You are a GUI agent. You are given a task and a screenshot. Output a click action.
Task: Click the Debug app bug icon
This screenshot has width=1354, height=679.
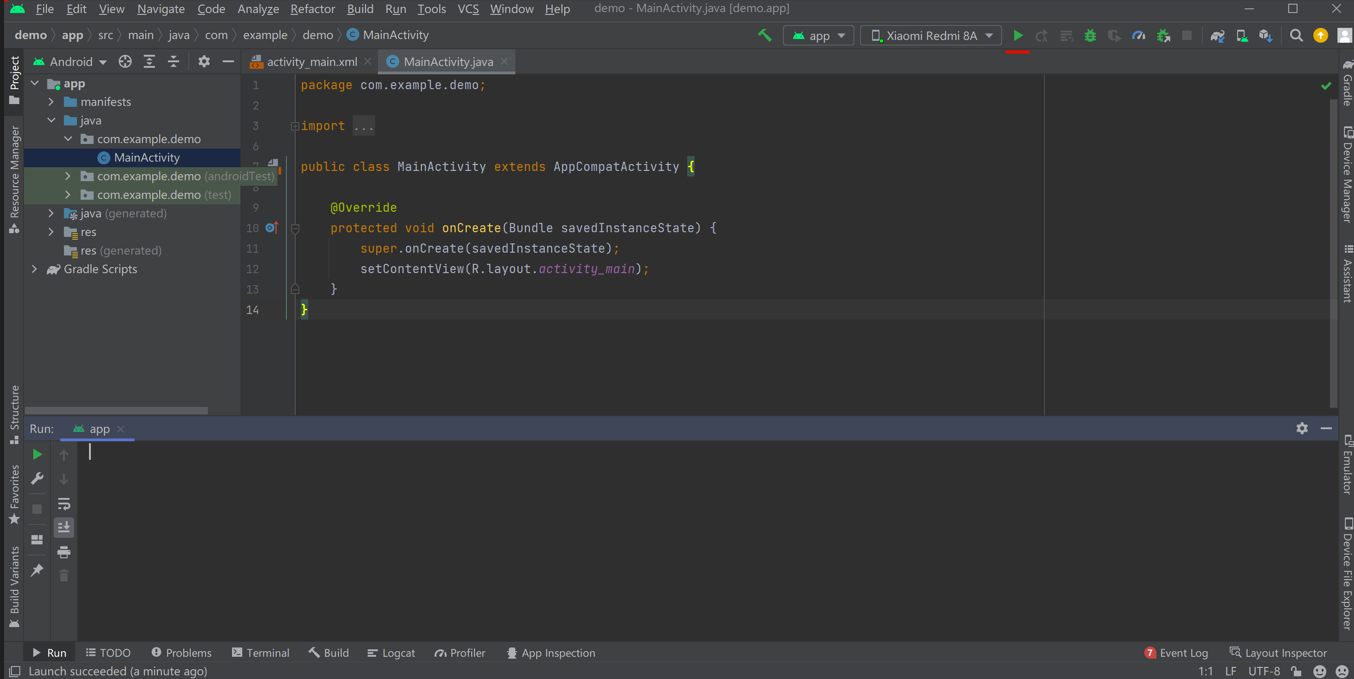1090,36
